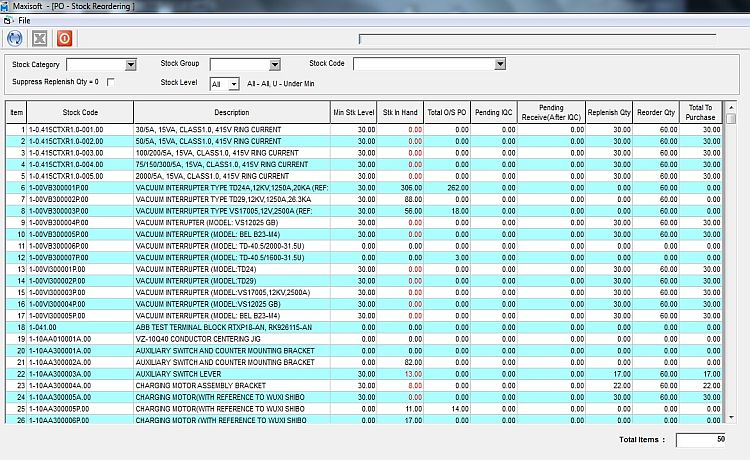
Task: Click the Excel export icon
Action: [x=41, y=39]
